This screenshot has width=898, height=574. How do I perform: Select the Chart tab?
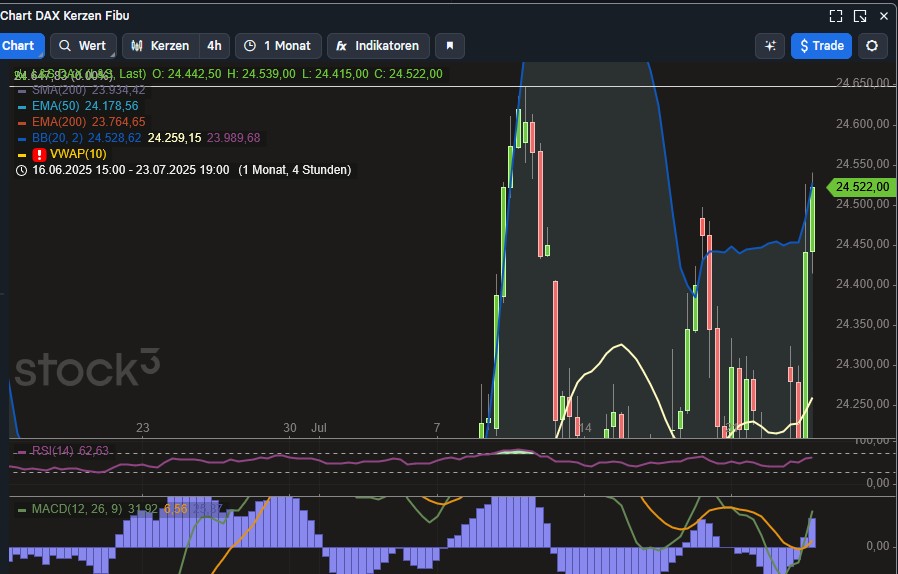click(x=19, y=46)
